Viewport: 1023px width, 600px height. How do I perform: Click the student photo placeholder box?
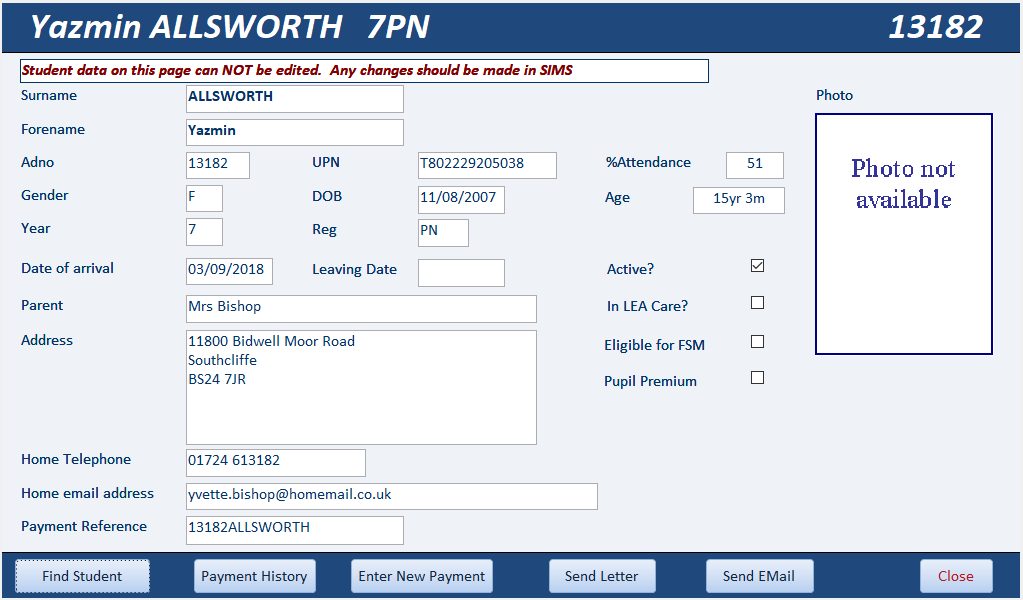(904, 234)
